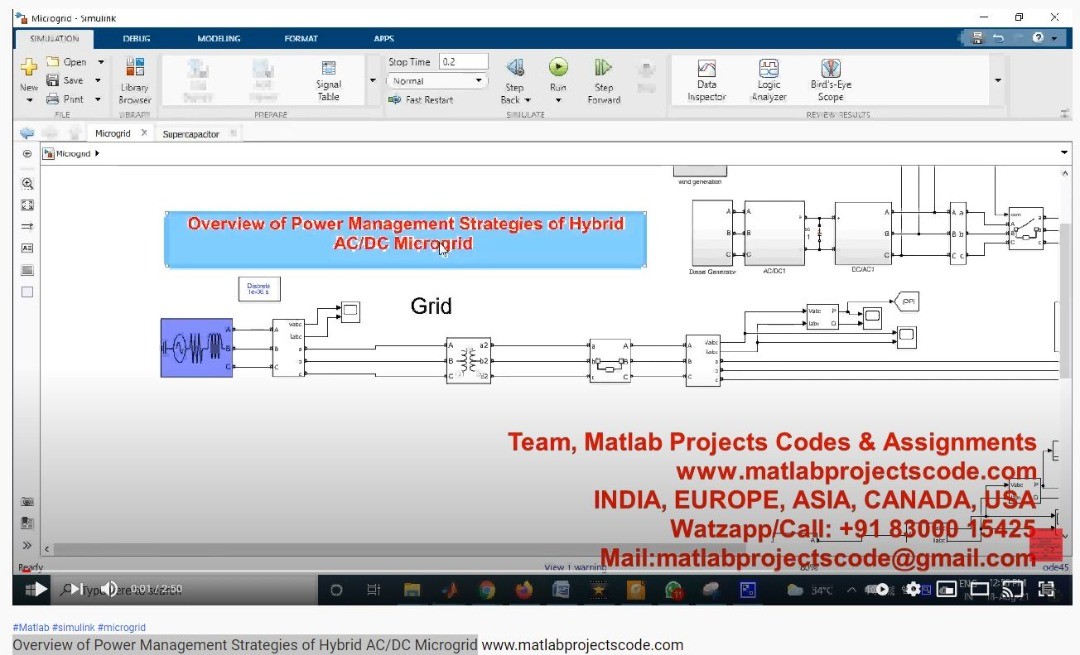The height and width of the screenshot is (655, 1080).
Task: Click the Fit to View palette icon
Action: pos(27,205)
